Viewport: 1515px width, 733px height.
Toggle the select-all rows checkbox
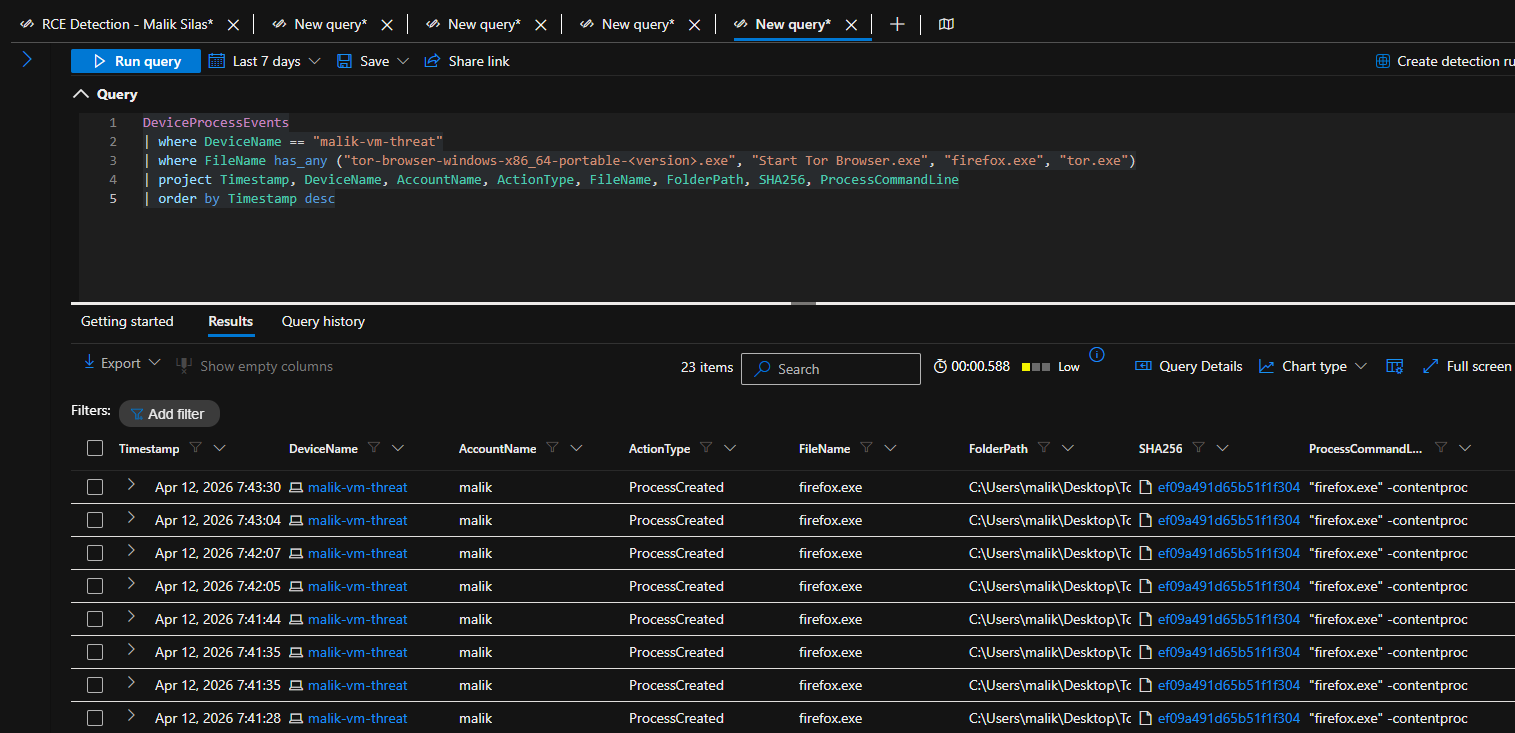pos(95,449)
